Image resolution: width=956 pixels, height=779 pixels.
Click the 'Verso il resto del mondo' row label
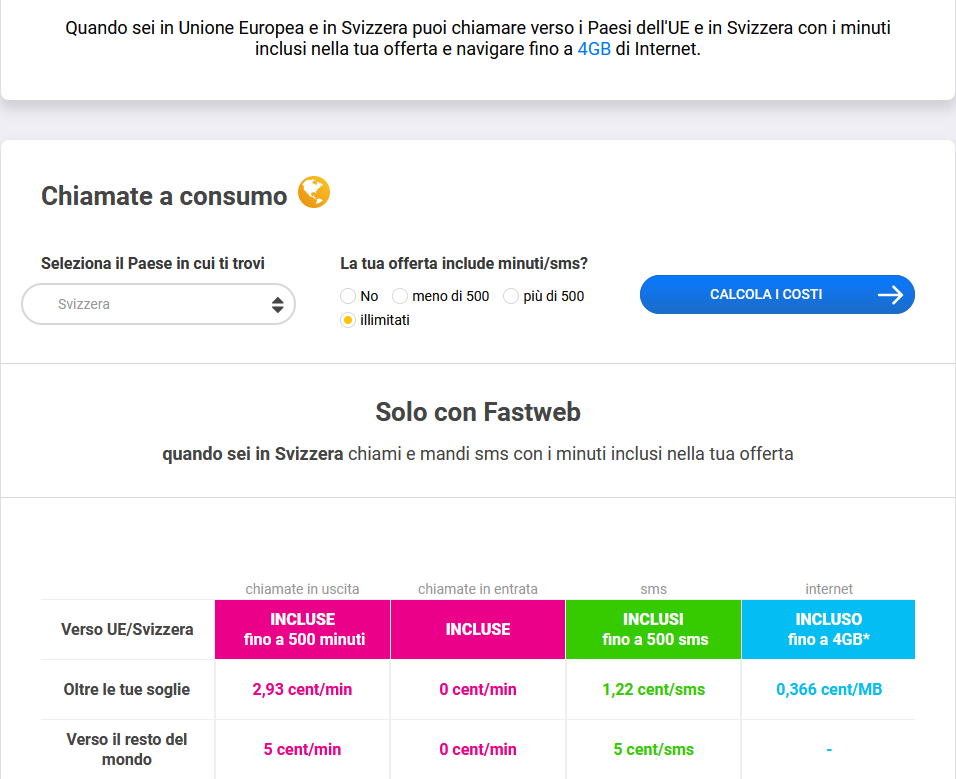[x=127, y=749]
